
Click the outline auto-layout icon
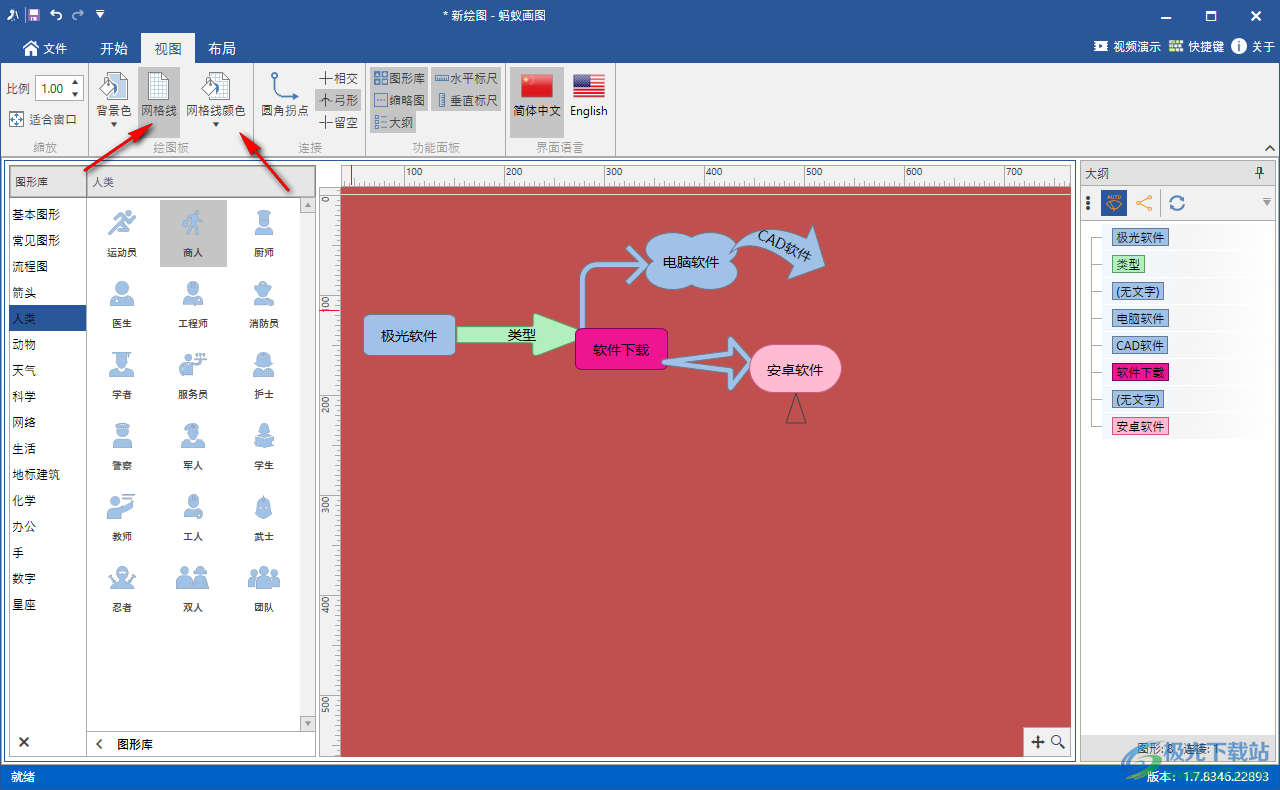1114,203
